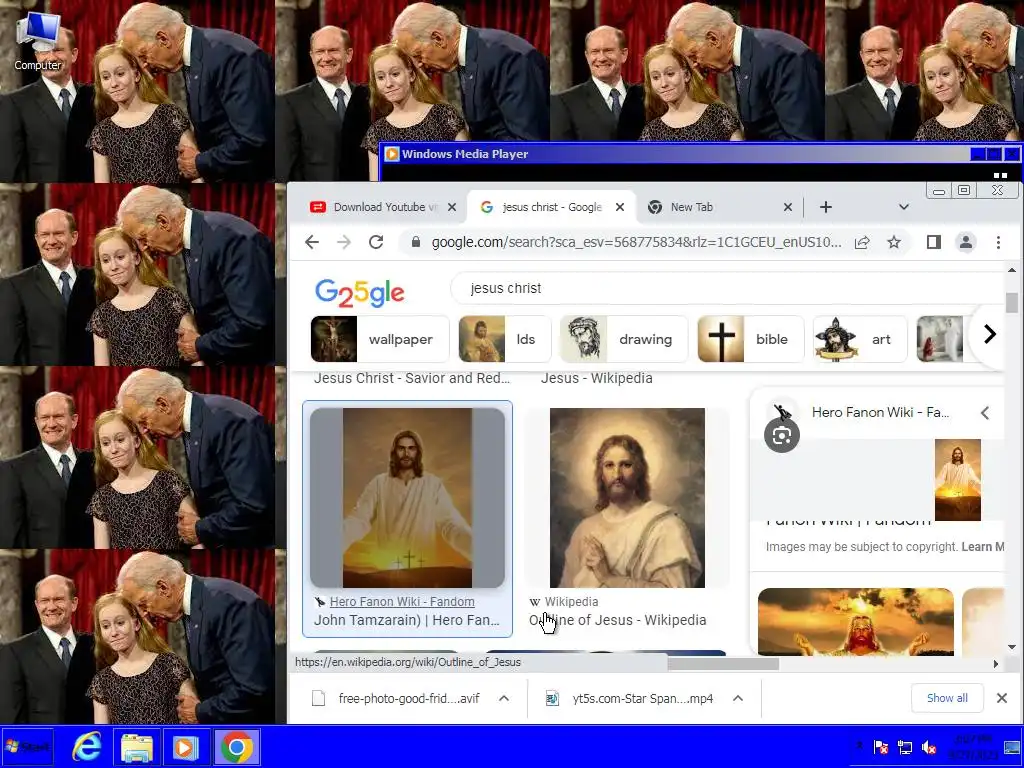Open Windows Media Player taskbar icon
Image resolution: width=1024 pixels, height=768 pixels.
[185, 746]
